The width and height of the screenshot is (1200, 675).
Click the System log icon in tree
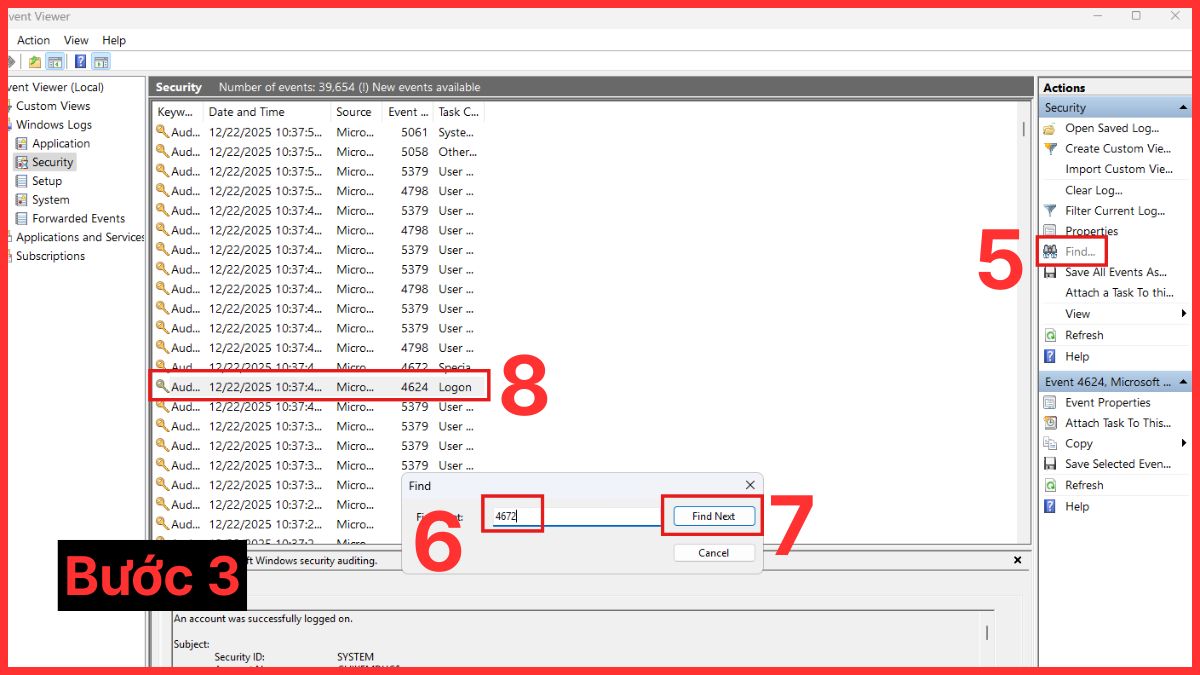tap(22, 200)
